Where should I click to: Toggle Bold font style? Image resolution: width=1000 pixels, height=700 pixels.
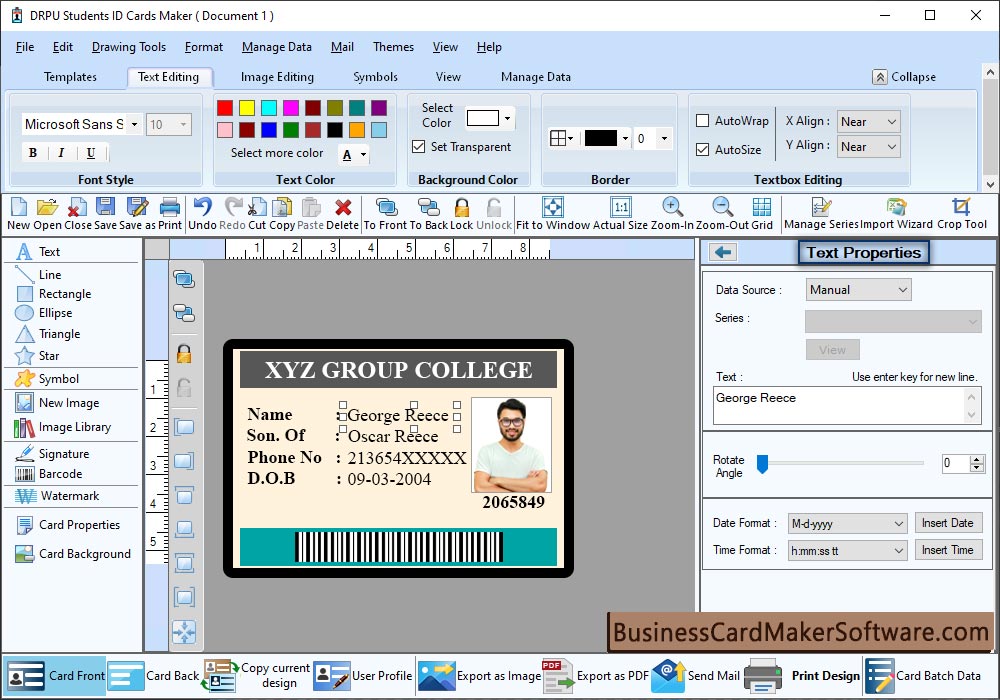pyautogui.click(x=33, y=152)
